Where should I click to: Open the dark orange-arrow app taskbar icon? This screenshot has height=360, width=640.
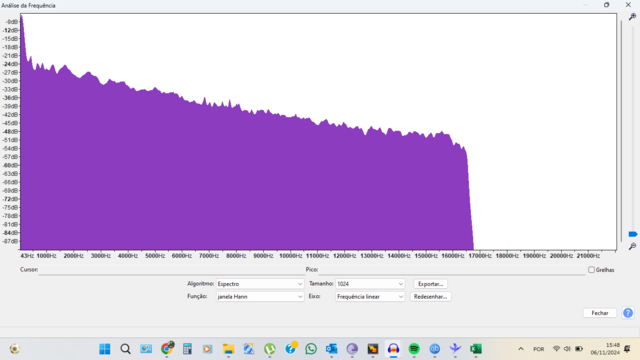373,349
